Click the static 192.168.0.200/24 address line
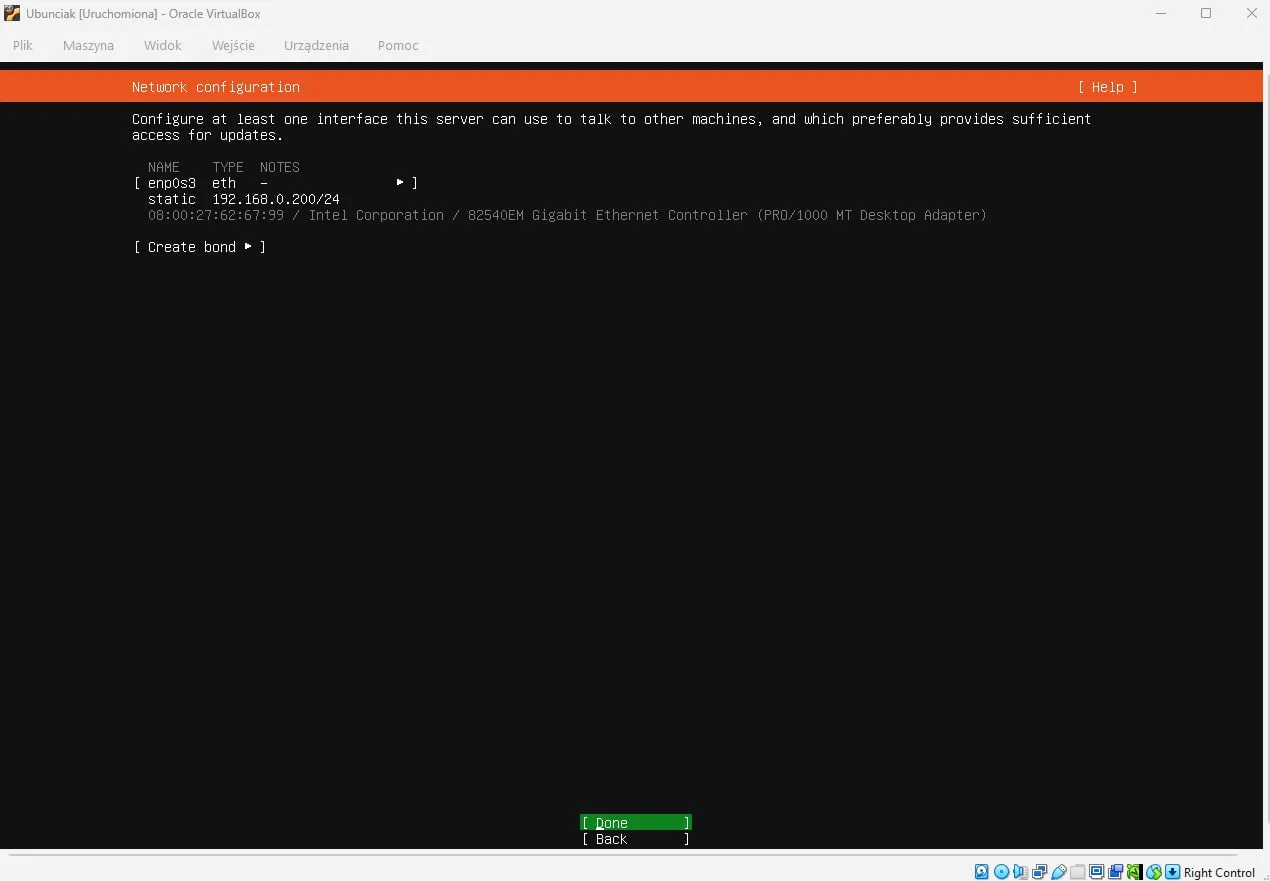The height and width of the screenshot is (881, 1270). pyautogui.click(x=244, y=199)
